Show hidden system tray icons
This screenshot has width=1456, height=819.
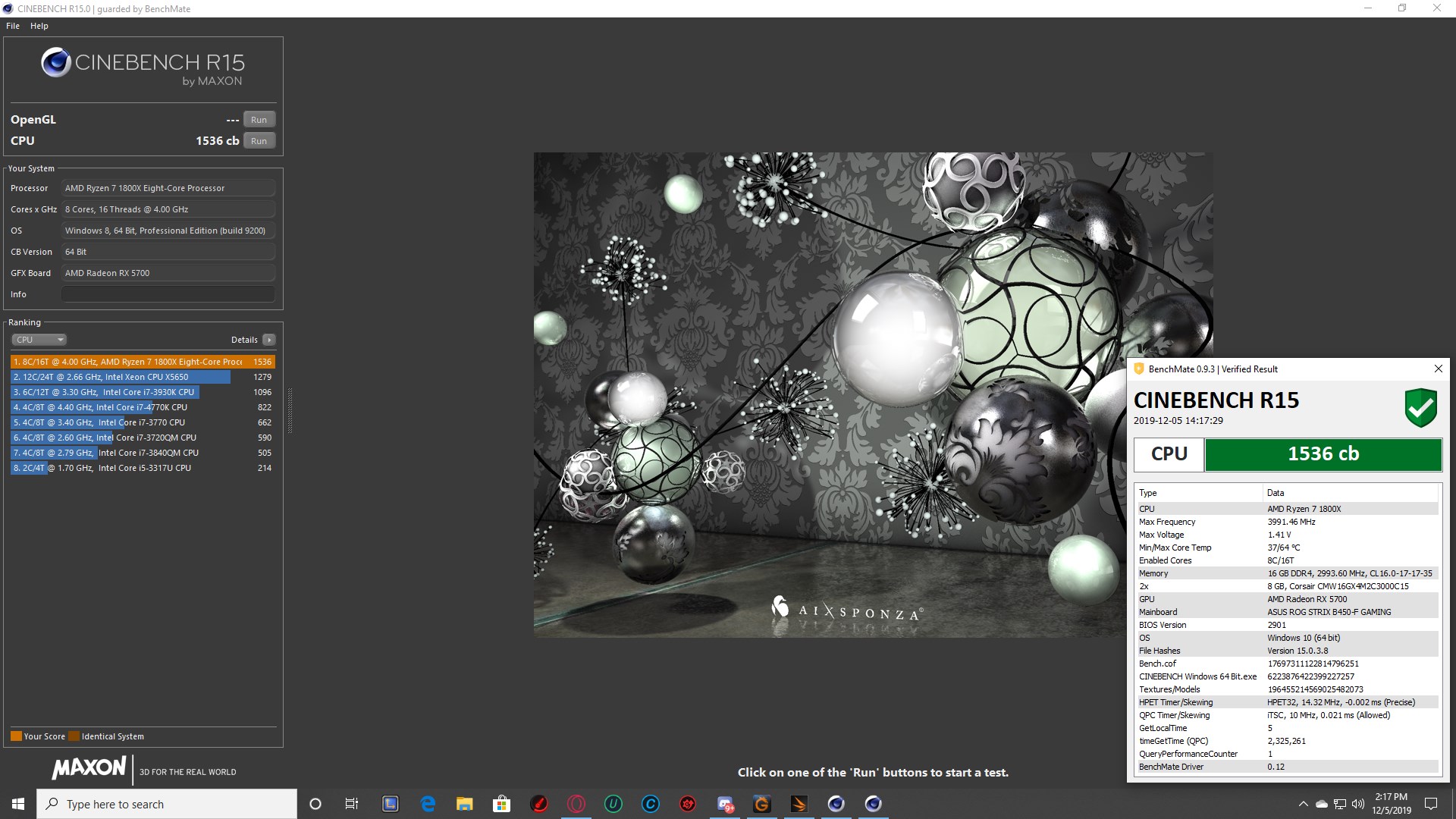1303,804
